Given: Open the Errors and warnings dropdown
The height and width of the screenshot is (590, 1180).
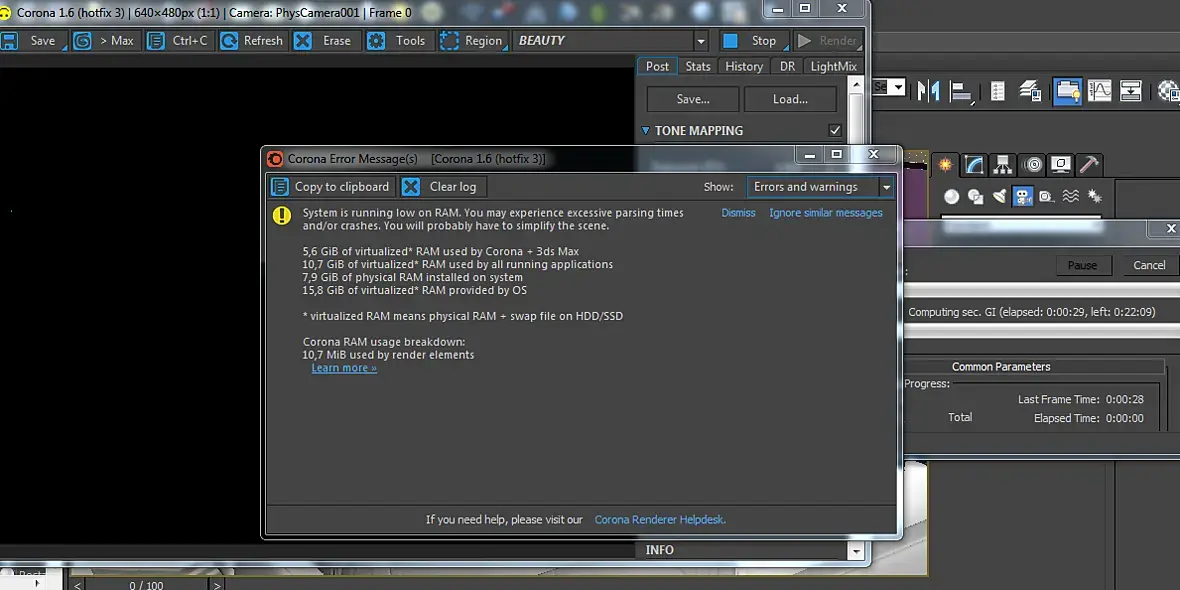Looking at the screenshot, I should point(820,187).
